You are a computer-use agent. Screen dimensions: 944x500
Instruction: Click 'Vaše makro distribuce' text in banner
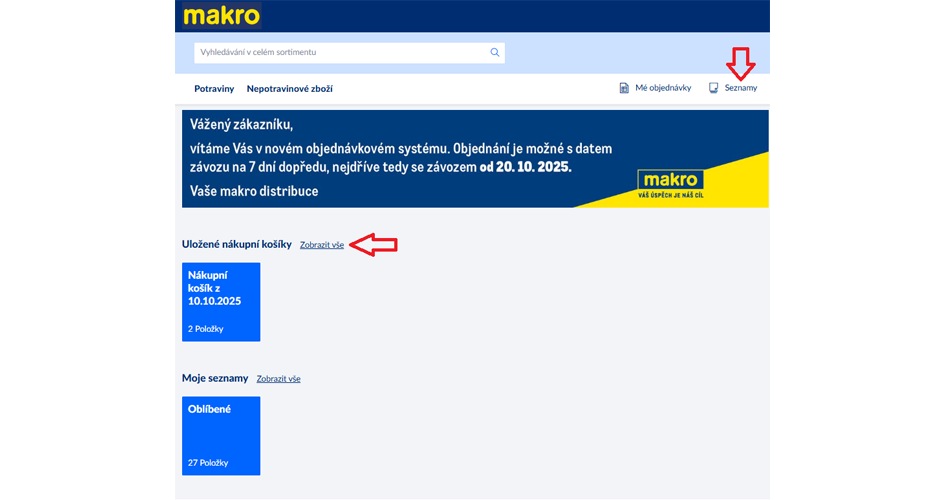tap(254, 191)
